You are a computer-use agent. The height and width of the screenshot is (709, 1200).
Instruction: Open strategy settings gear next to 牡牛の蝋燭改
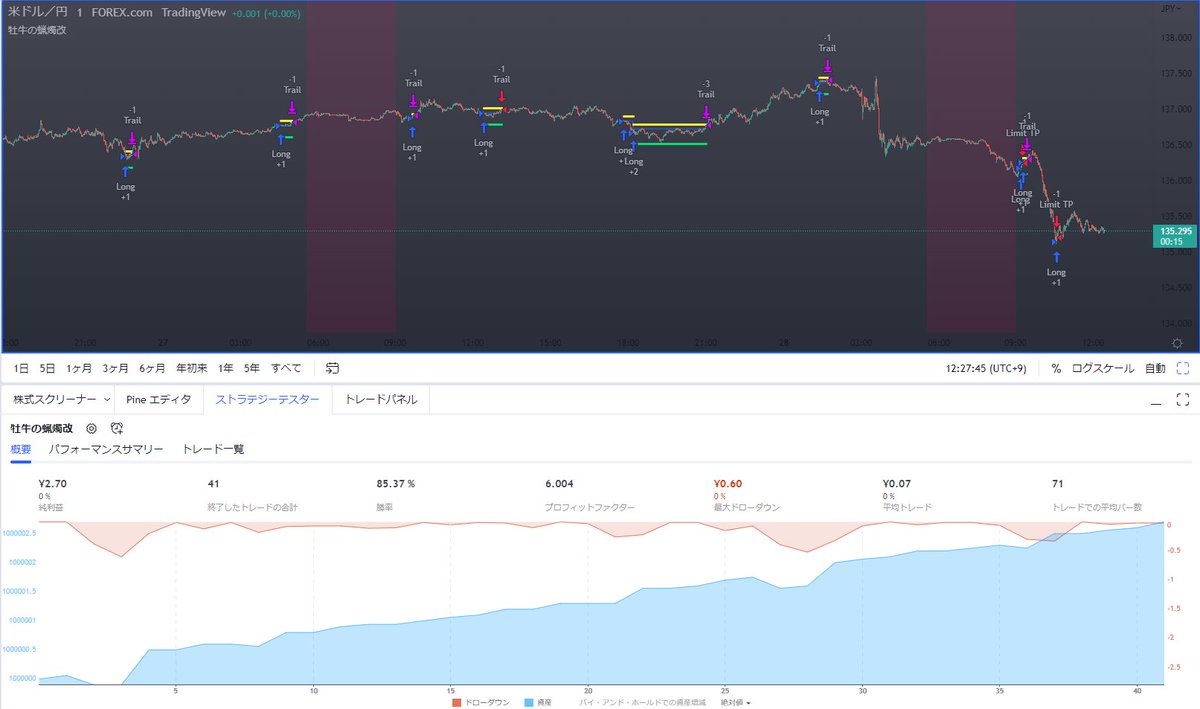pos(90,427)
